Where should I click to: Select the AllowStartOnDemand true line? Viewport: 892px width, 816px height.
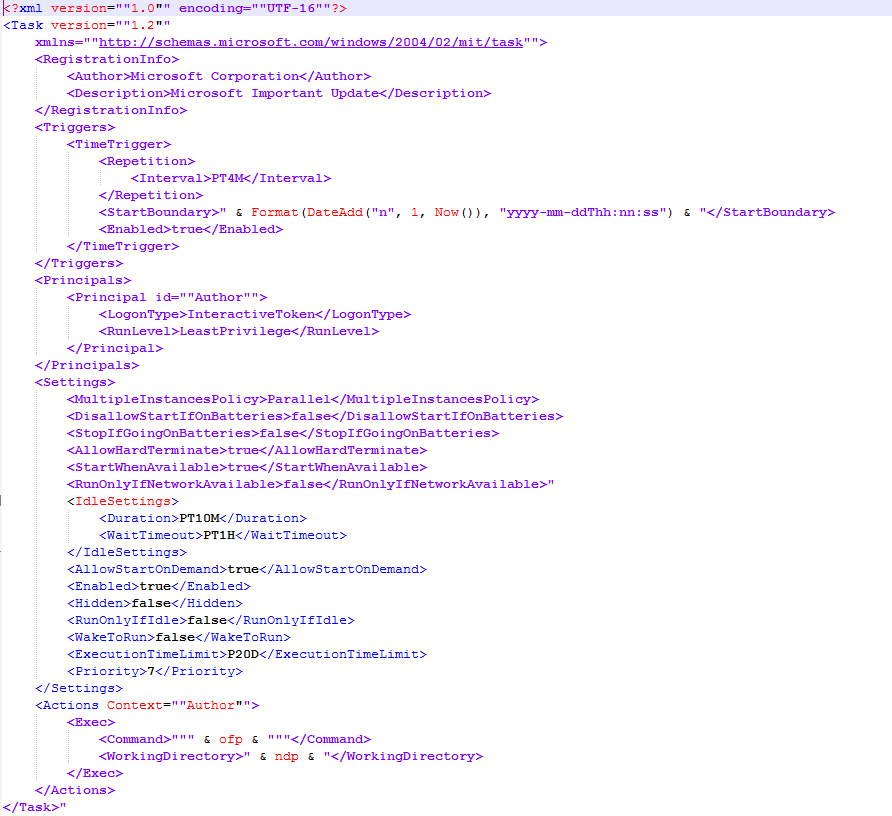[x=247, y=570]
